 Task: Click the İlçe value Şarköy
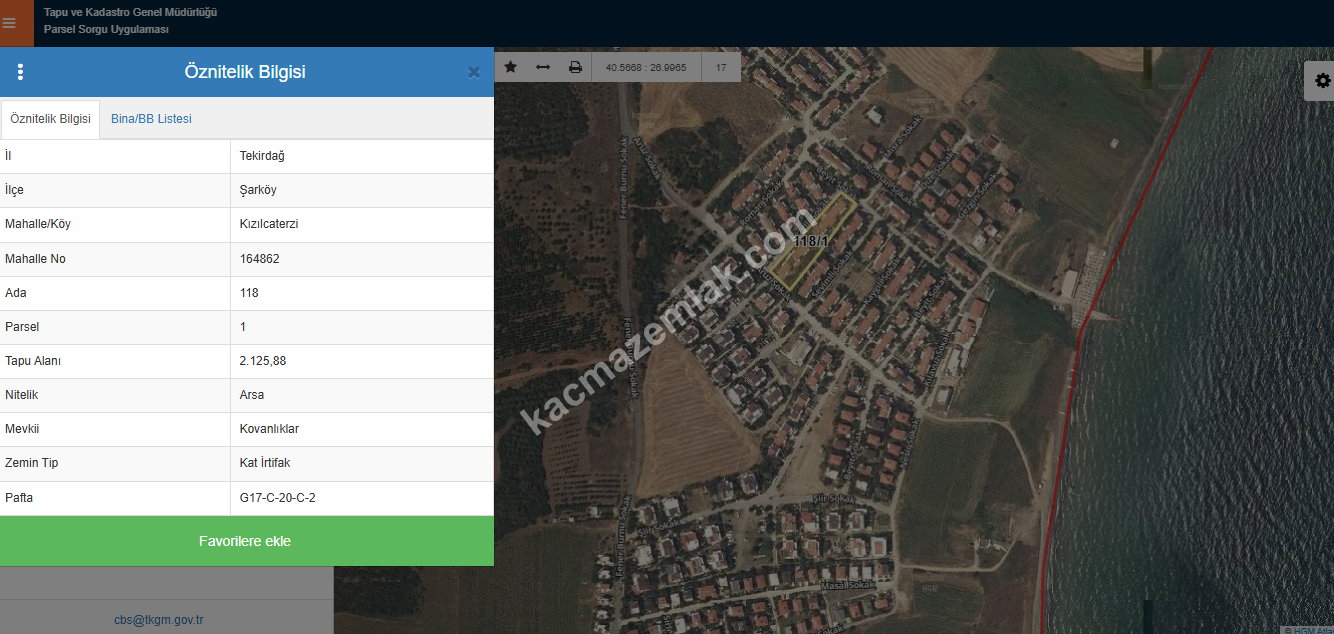click(x=258, y=190)
